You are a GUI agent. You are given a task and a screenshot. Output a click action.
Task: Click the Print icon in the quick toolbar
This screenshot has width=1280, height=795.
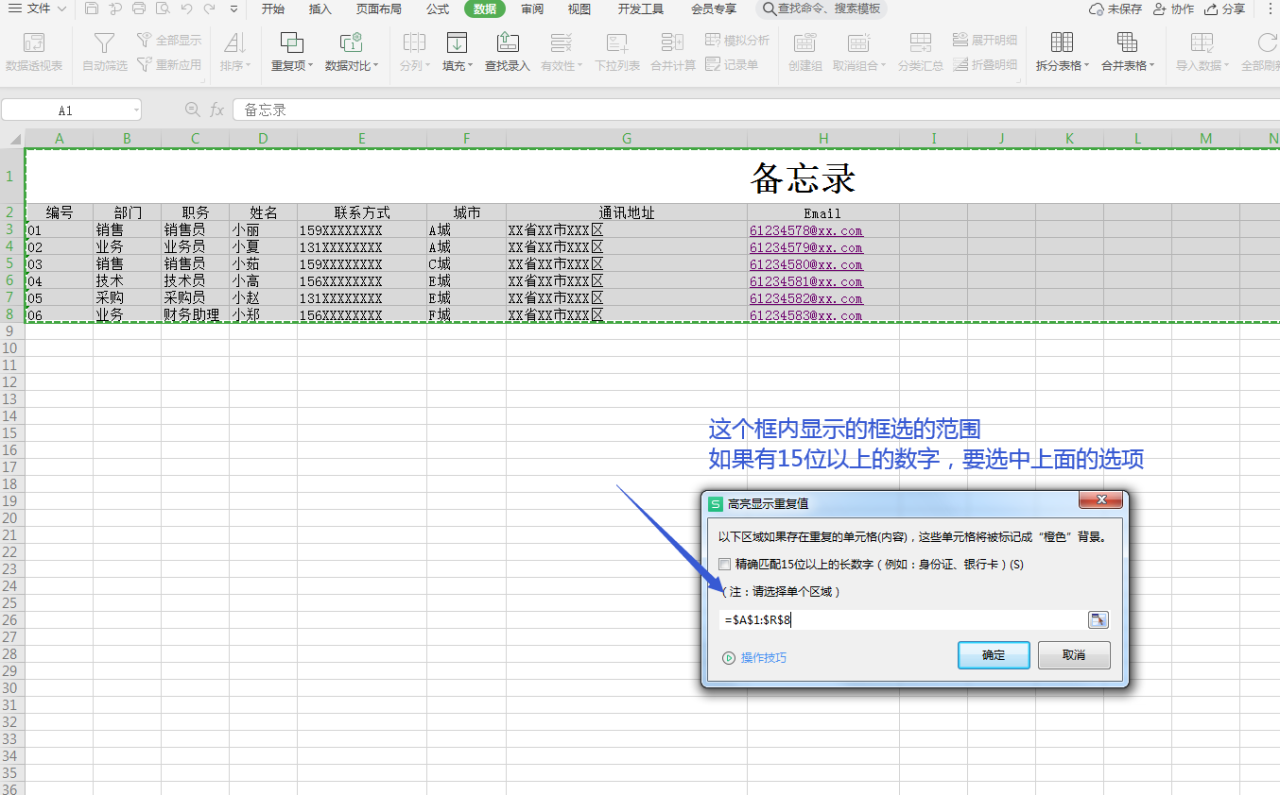(139, 9)
